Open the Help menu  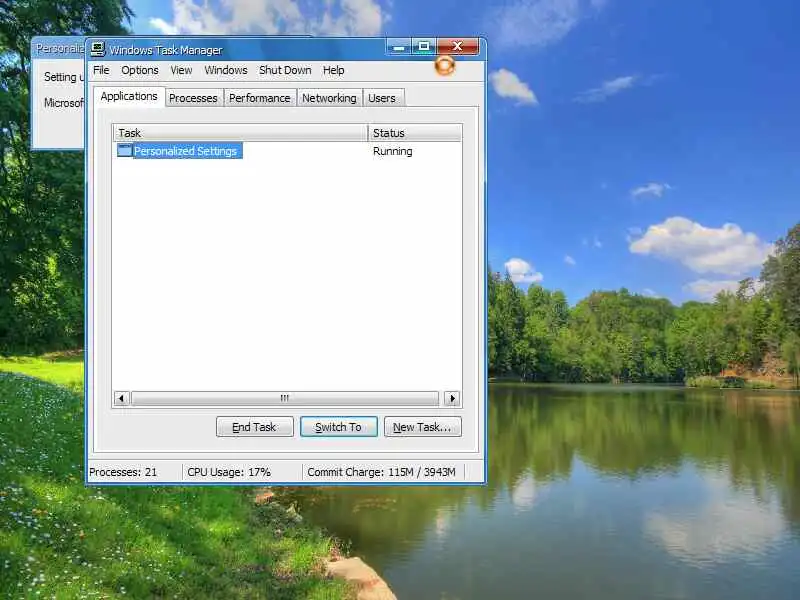tap(334, 70)
